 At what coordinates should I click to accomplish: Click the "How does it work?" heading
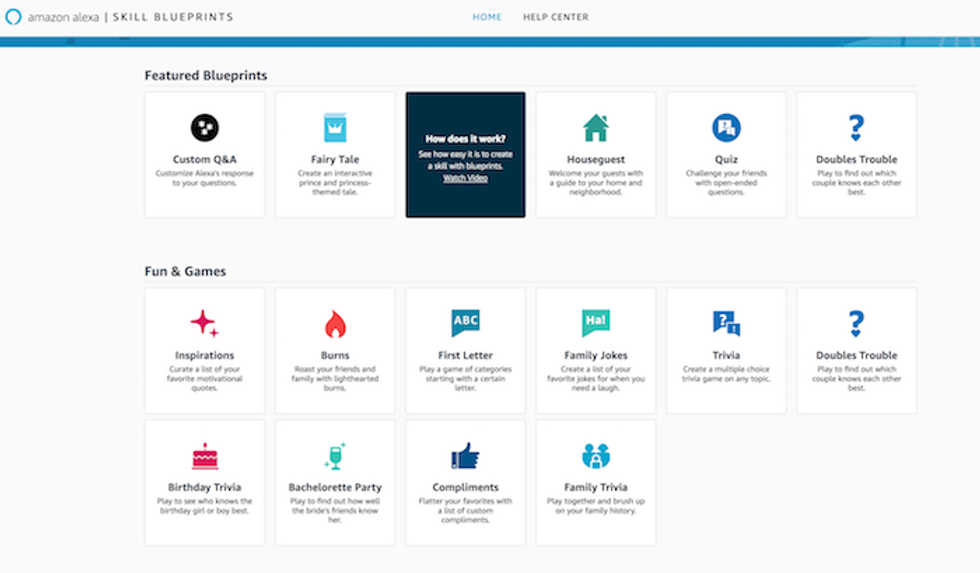(465, 139)
